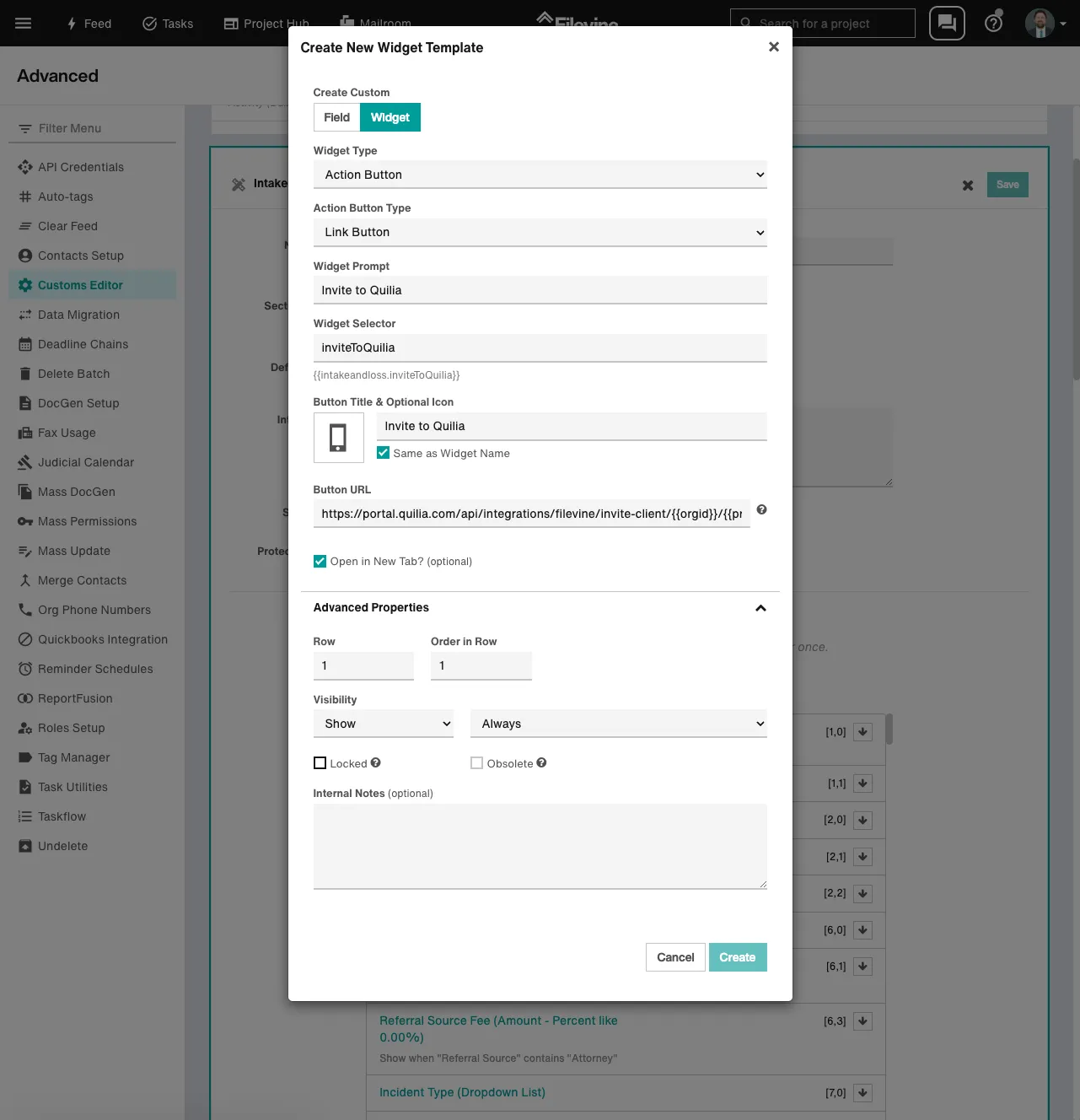Click the Tag Manager label icon
The image size is (1080, 1120).
click(x=25, y=757)
